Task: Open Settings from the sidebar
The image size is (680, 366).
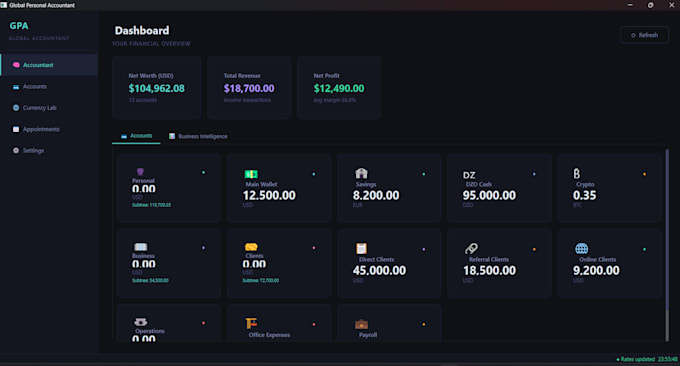Action: coord(49,150)
